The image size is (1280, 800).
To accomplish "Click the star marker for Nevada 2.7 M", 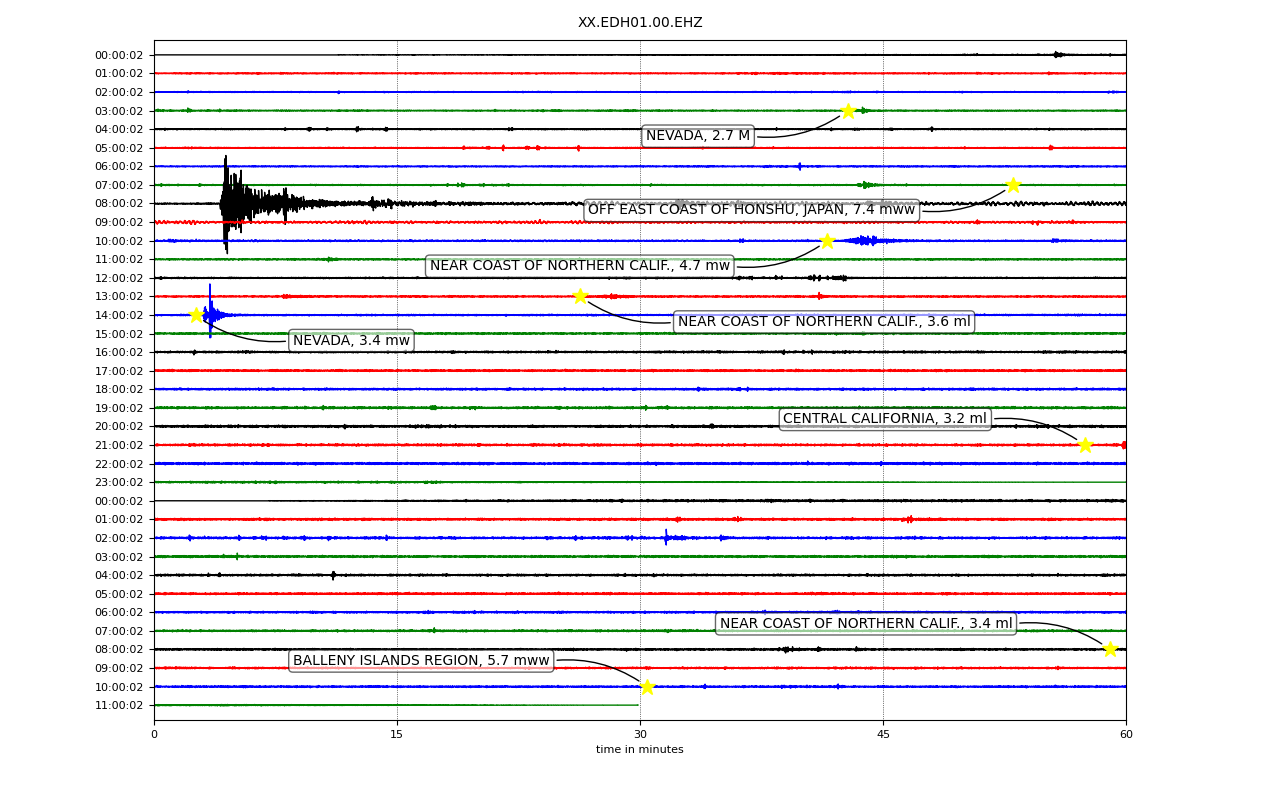I will (x=848, y=111).
